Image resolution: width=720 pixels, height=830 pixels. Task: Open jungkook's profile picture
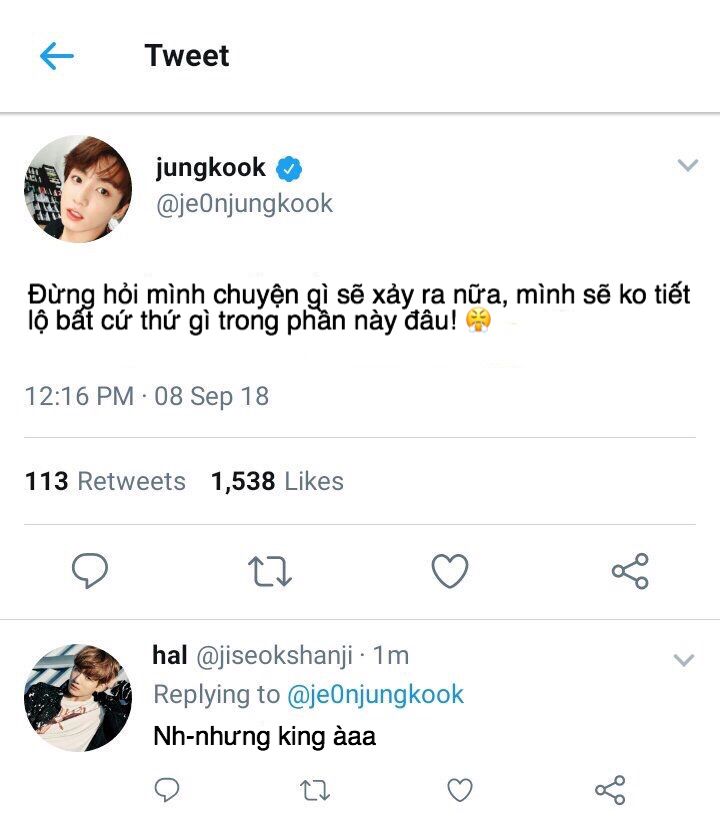coord(78,190)
